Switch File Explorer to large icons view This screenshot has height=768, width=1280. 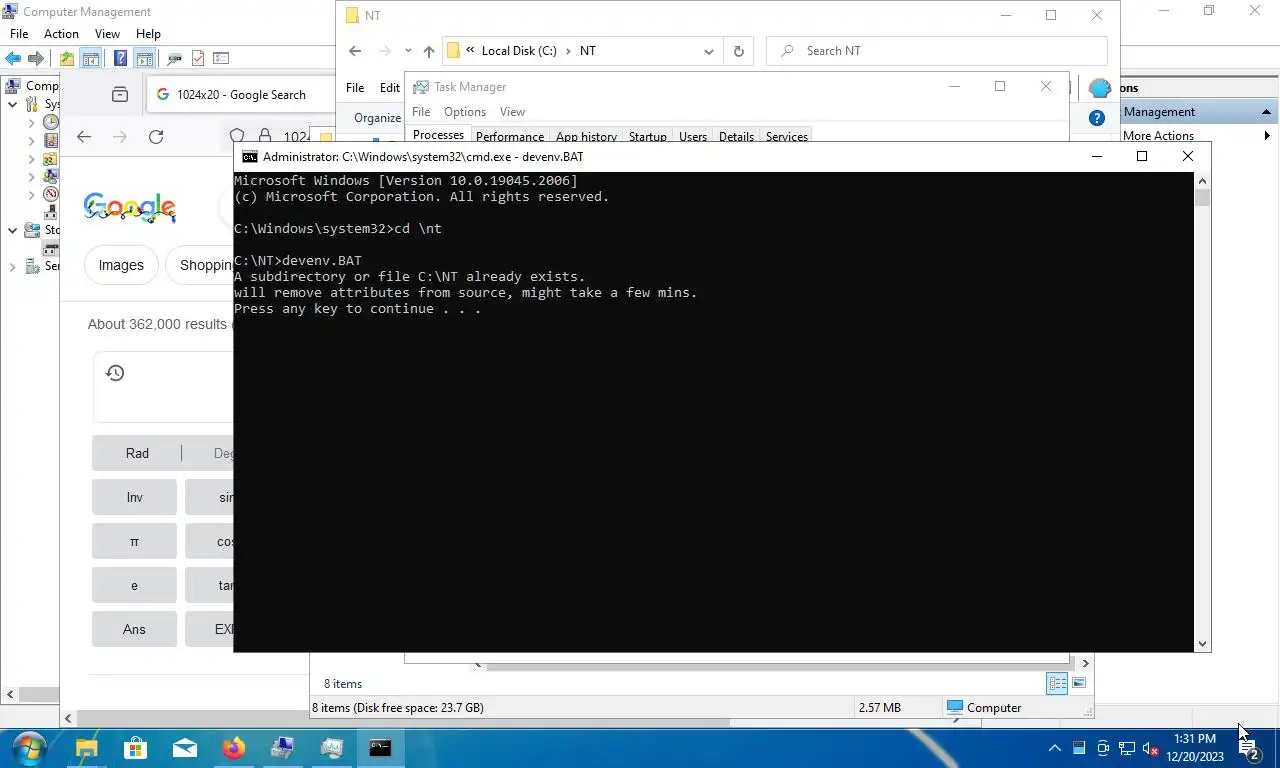[x=1079, y=684]
